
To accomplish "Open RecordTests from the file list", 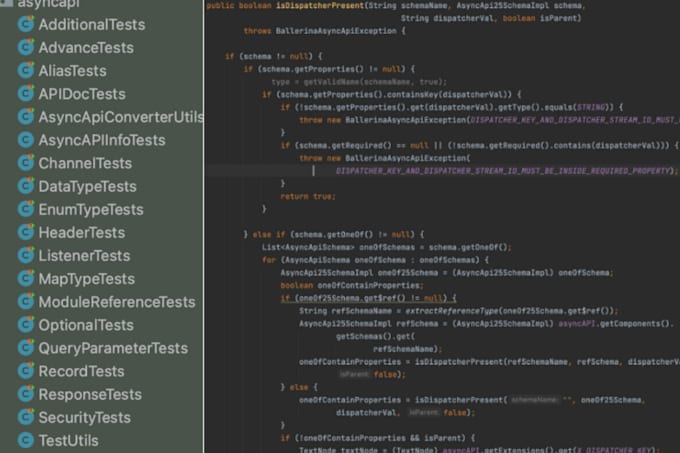I will tap(81, 372).
